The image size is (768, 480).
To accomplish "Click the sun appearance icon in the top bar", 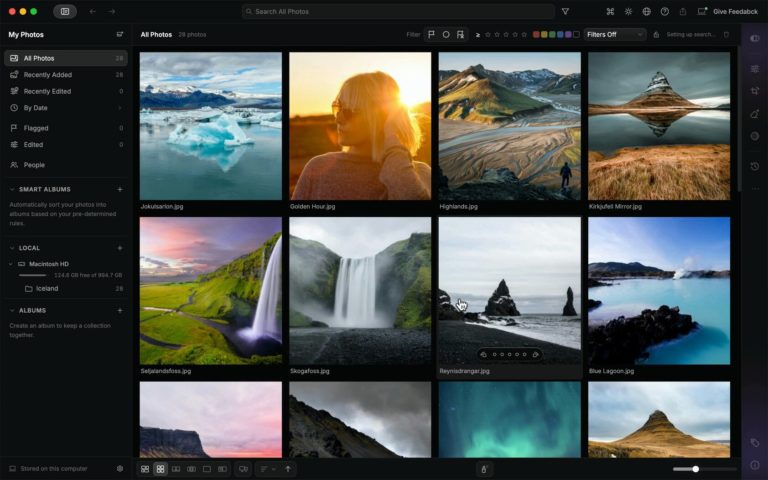I will 628,11.
